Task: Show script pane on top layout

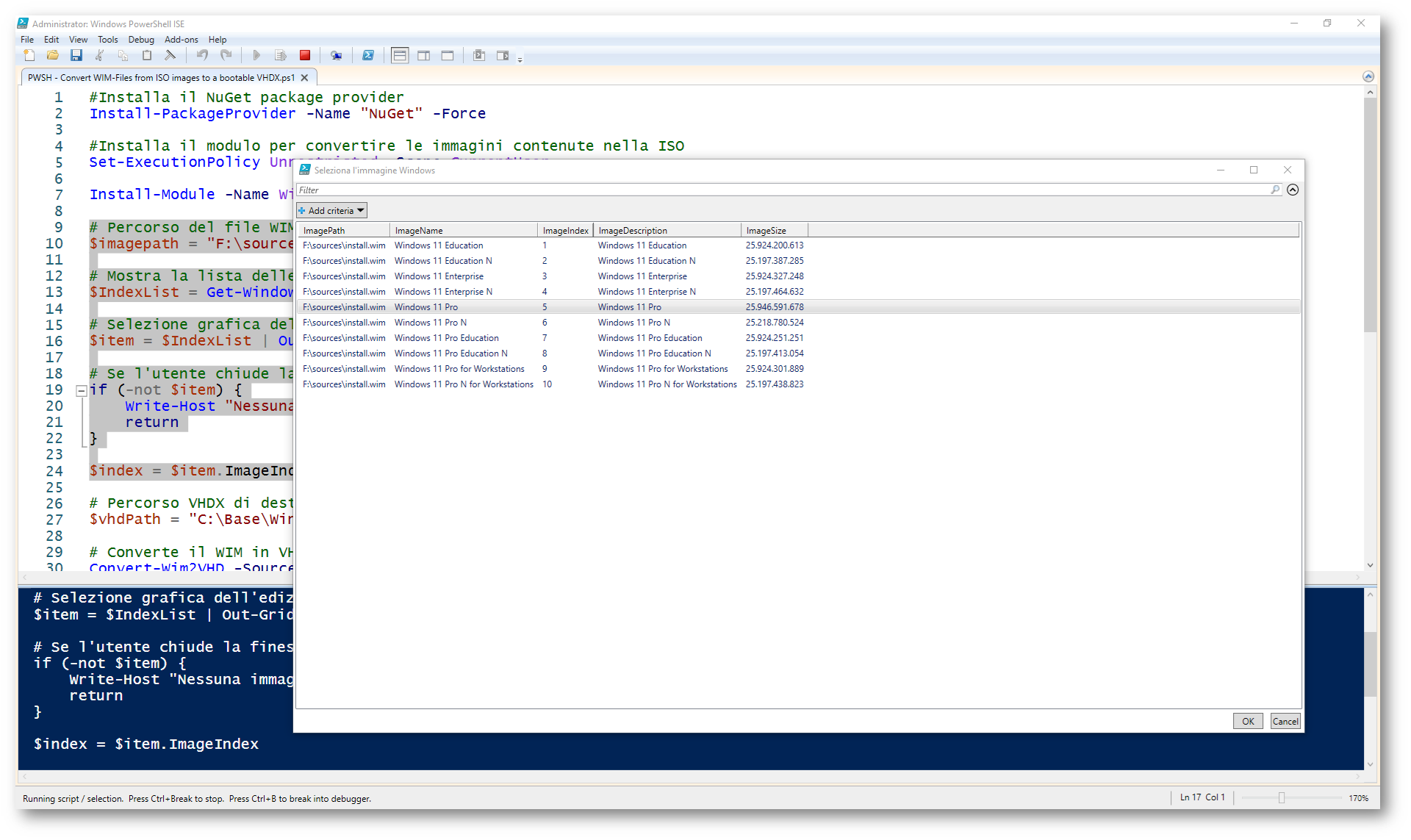Action: (x=400, y=55)
